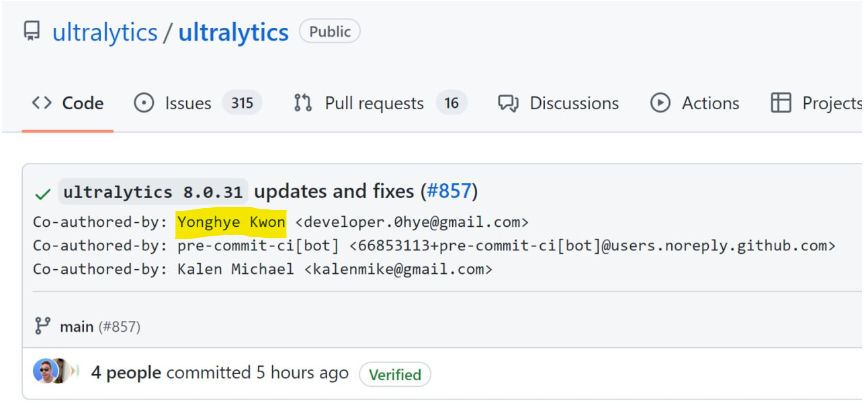This screenshot has width=866, height=405.
Task: Open the ultralytics repository name link
Action: [234, 33]
